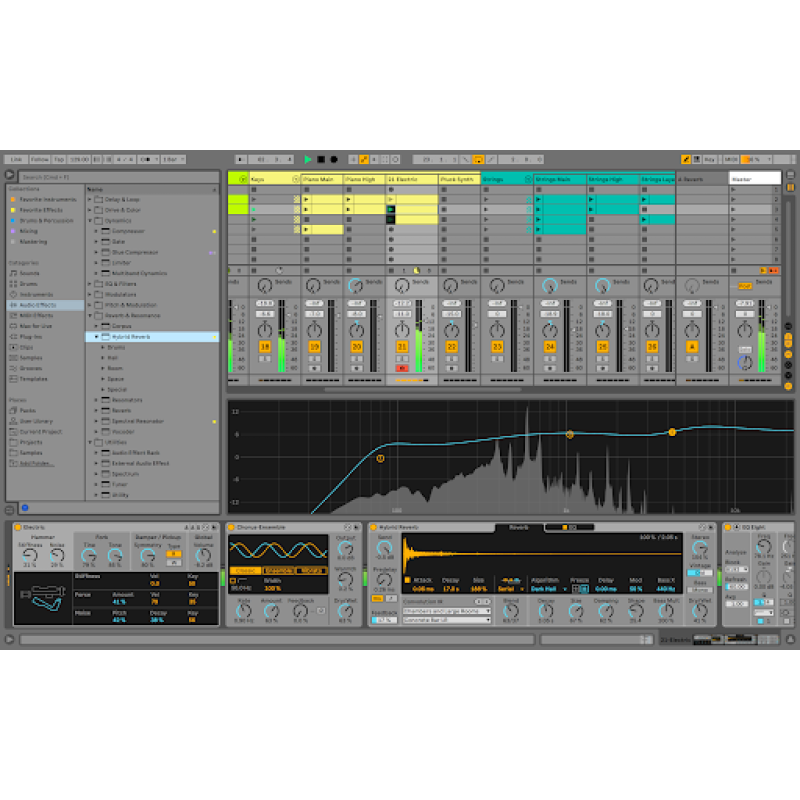Launch first clip in Piano Main track
This screenshot has height=800, width=800.
pos(307,200)
